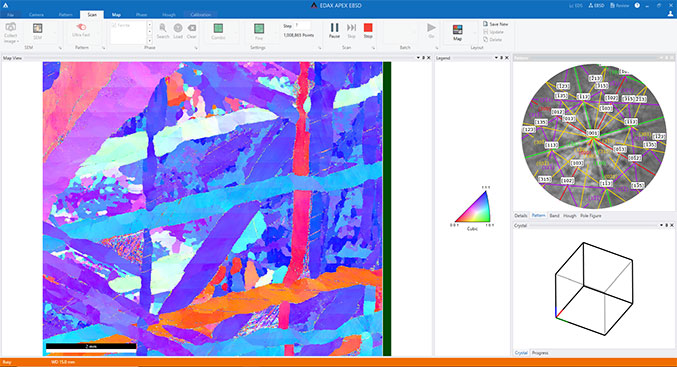
Task: Click the 2 mm scale bar
Action: click(91, 346)
